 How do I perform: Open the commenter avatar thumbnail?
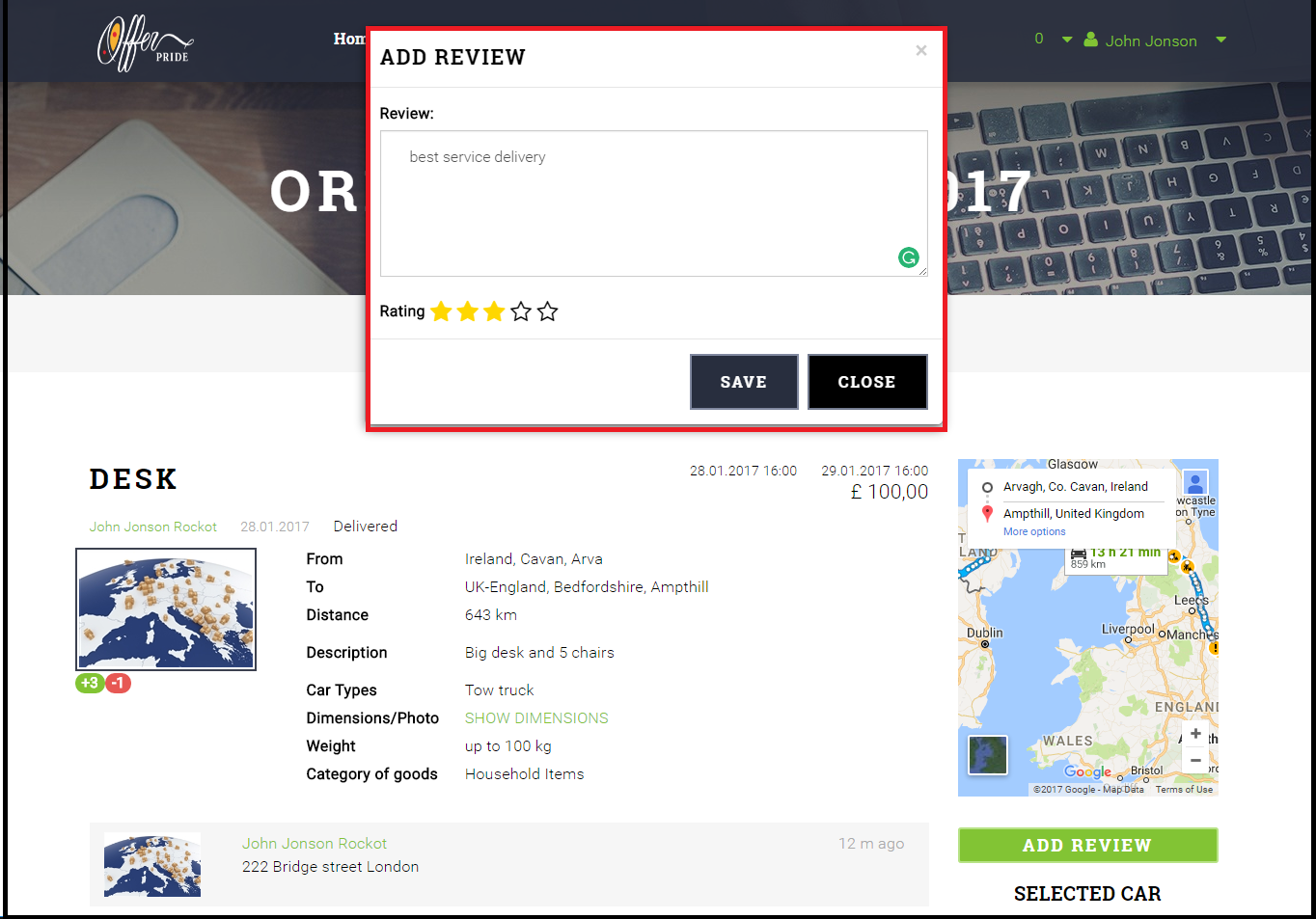coord(152,865)
